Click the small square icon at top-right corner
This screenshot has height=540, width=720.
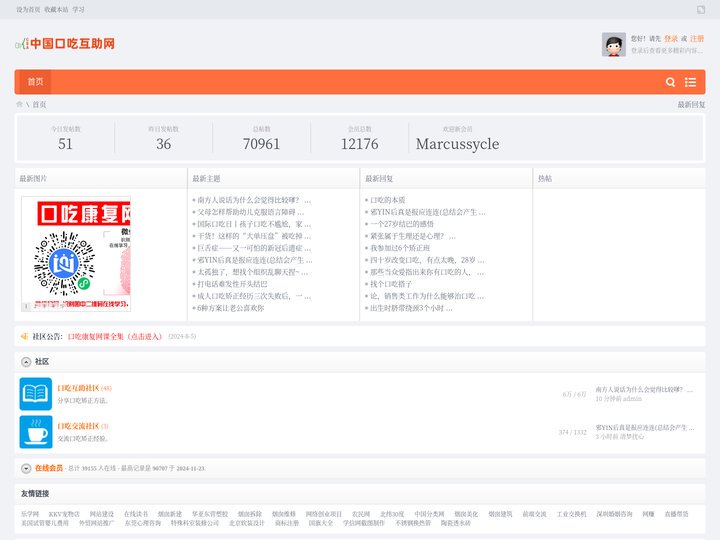pos(701,10)
